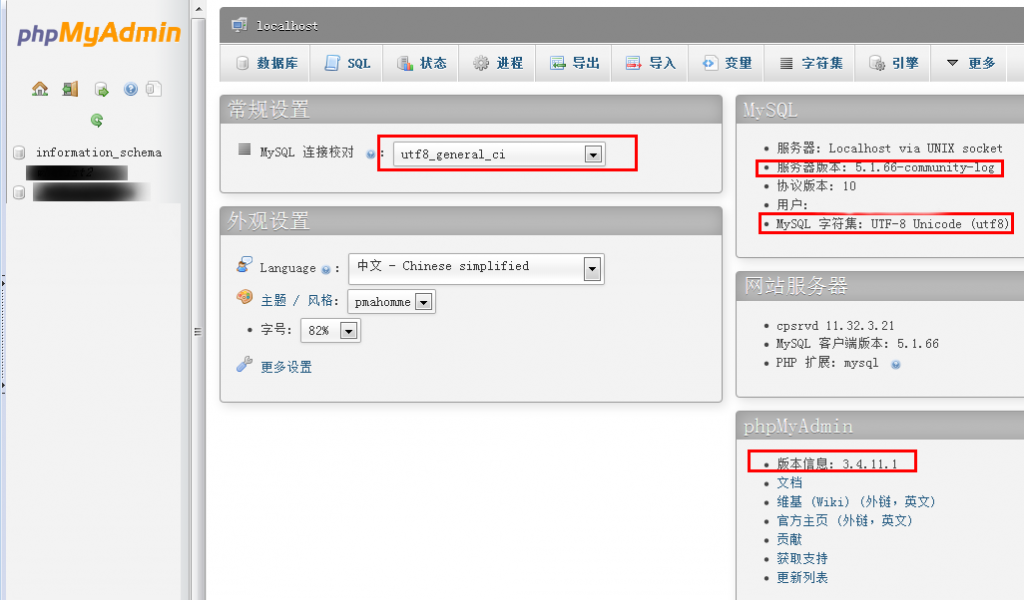Expand the 更多 tab menu
Image resolution: width=1024 pixels, height=600 pixels.
pyautogui.click(x=970, y=63)
